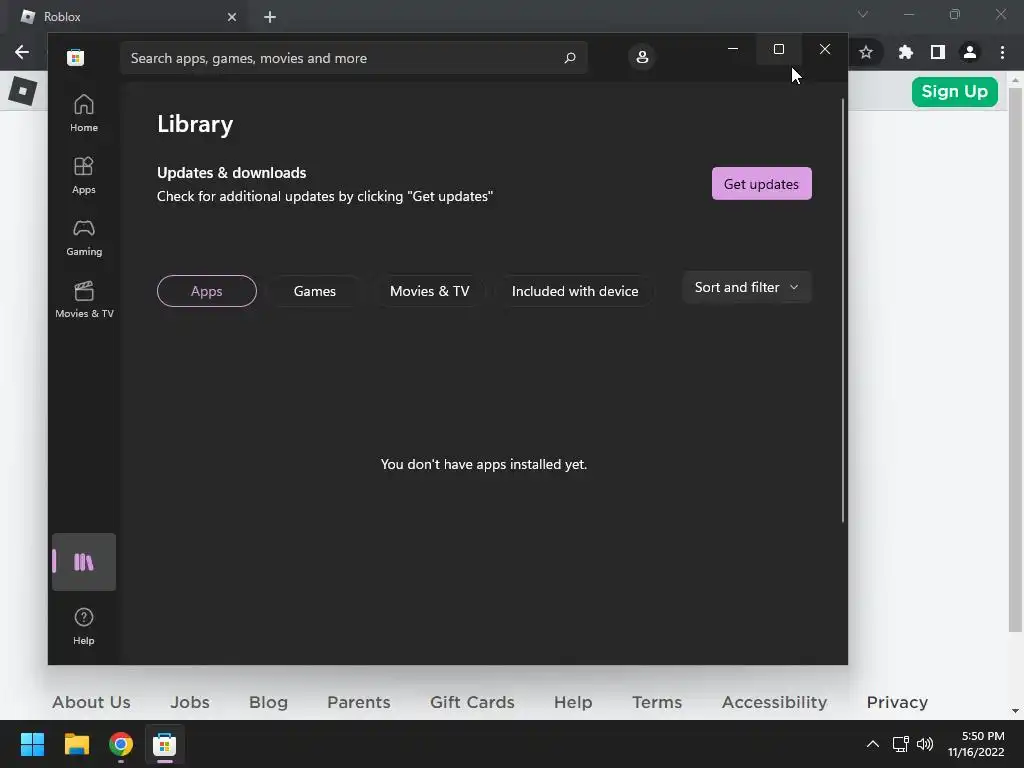This screenshot has height=768, width=1024.
Task: Open Terms footer link
Action: 657,702
